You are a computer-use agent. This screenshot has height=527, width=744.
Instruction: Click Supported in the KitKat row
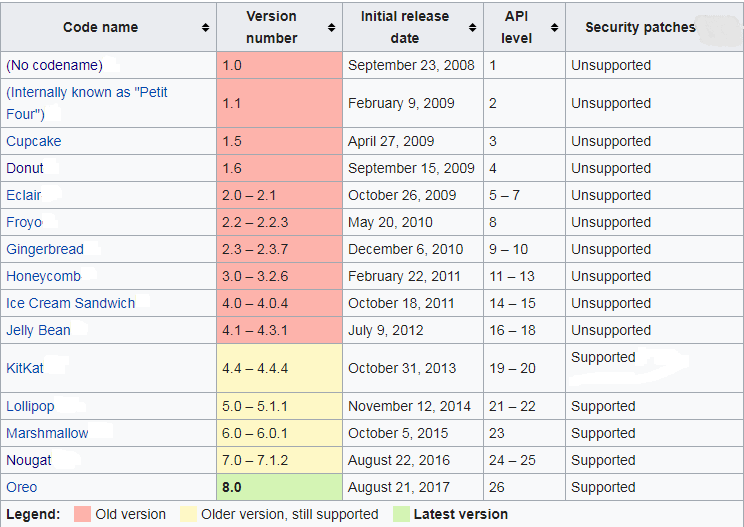[603, 357]
